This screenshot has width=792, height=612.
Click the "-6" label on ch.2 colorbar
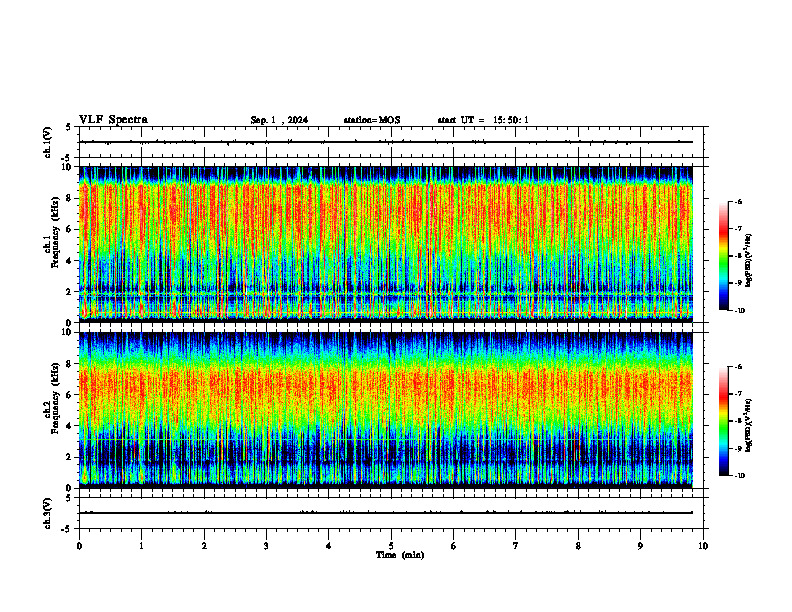click(x=738, y=367)
